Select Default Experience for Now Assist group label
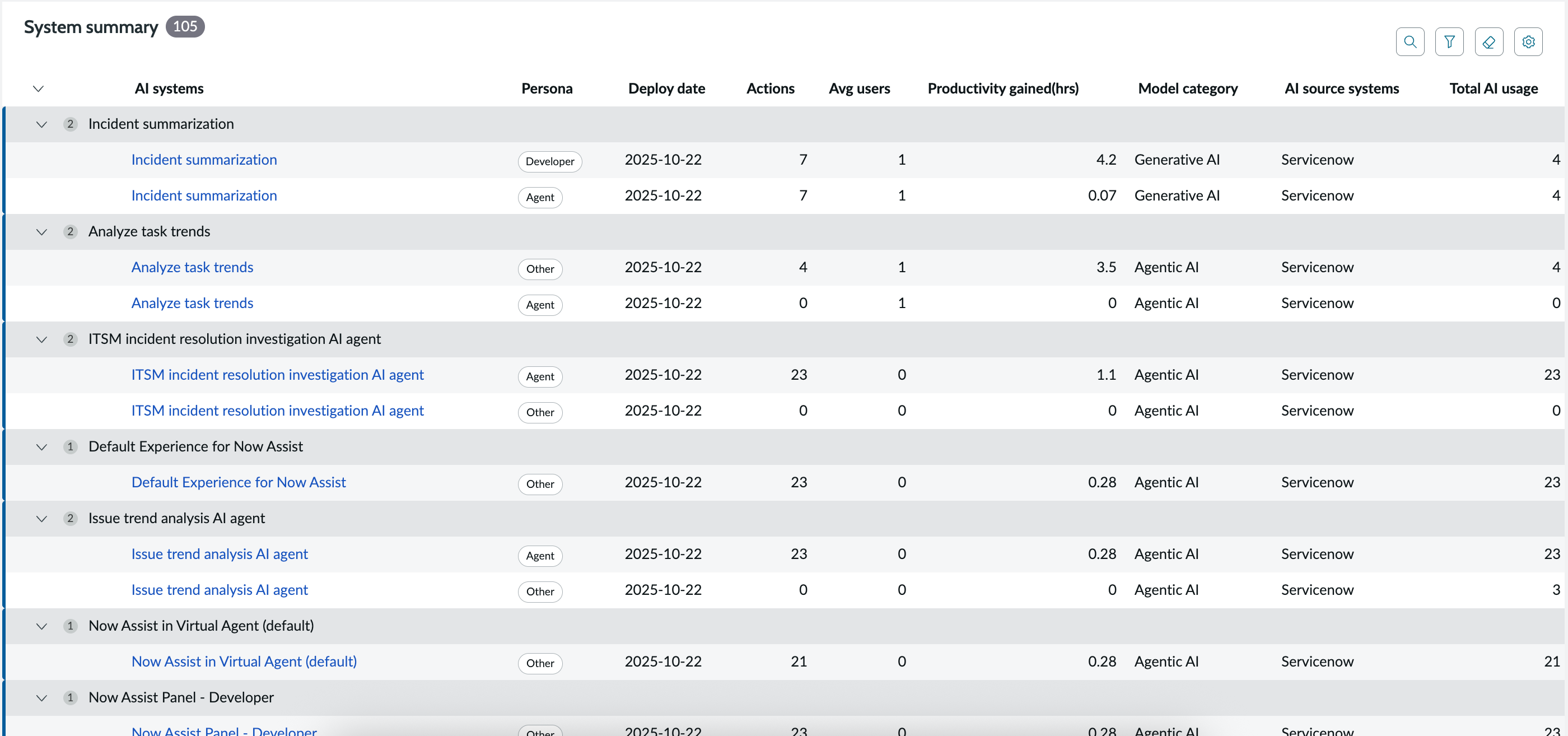This screenshot has height=736, width=1568. click(x=195, y=447)
